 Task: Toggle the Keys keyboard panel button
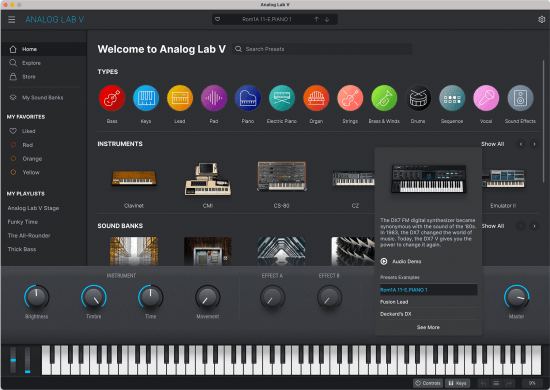pyautogui.click(x=457, y=383)
